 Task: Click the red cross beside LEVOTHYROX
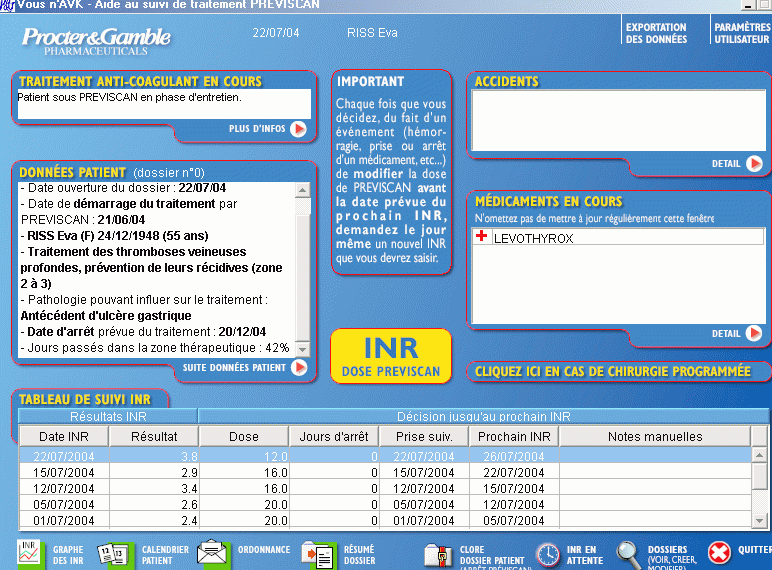pyautogui.click(x=482, y=236)
